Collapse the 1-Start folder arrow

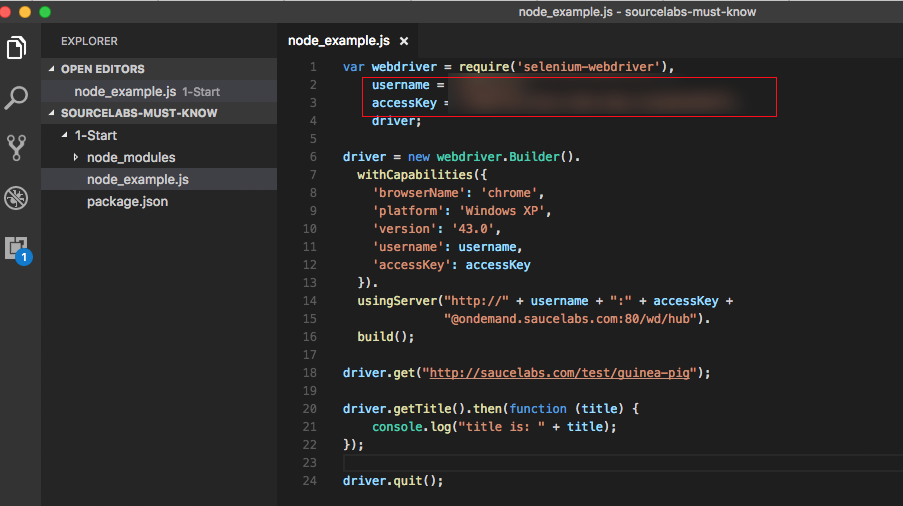coord(64,135)
